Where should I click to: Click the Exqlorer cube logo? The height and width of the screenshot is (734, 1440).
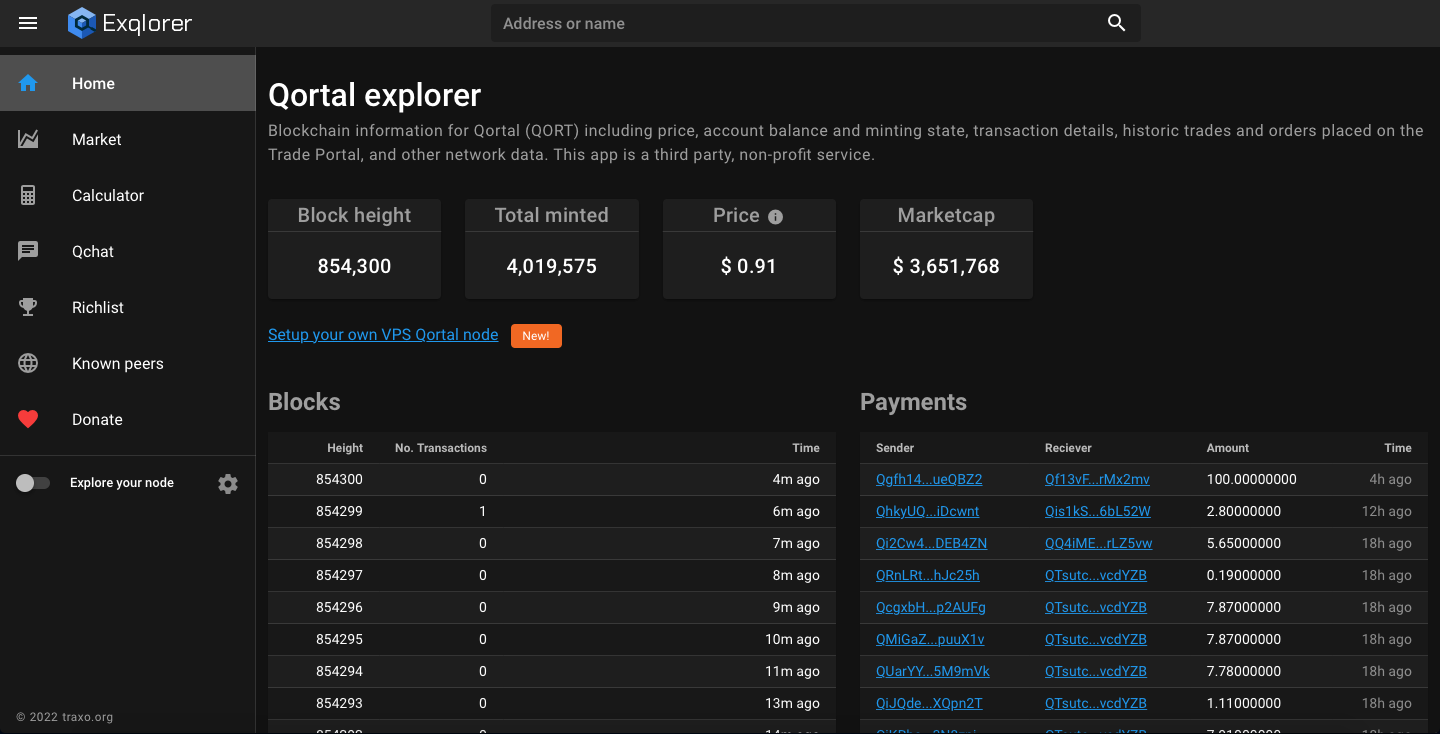point(81,23)
